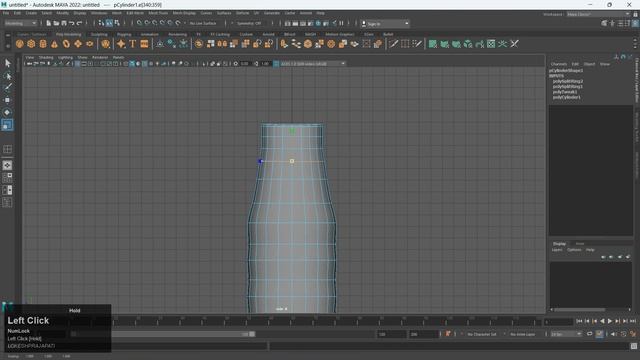Viewport: 640px width, 360px height.
Task: Toggle Snap to points
Action: (155, 23)
